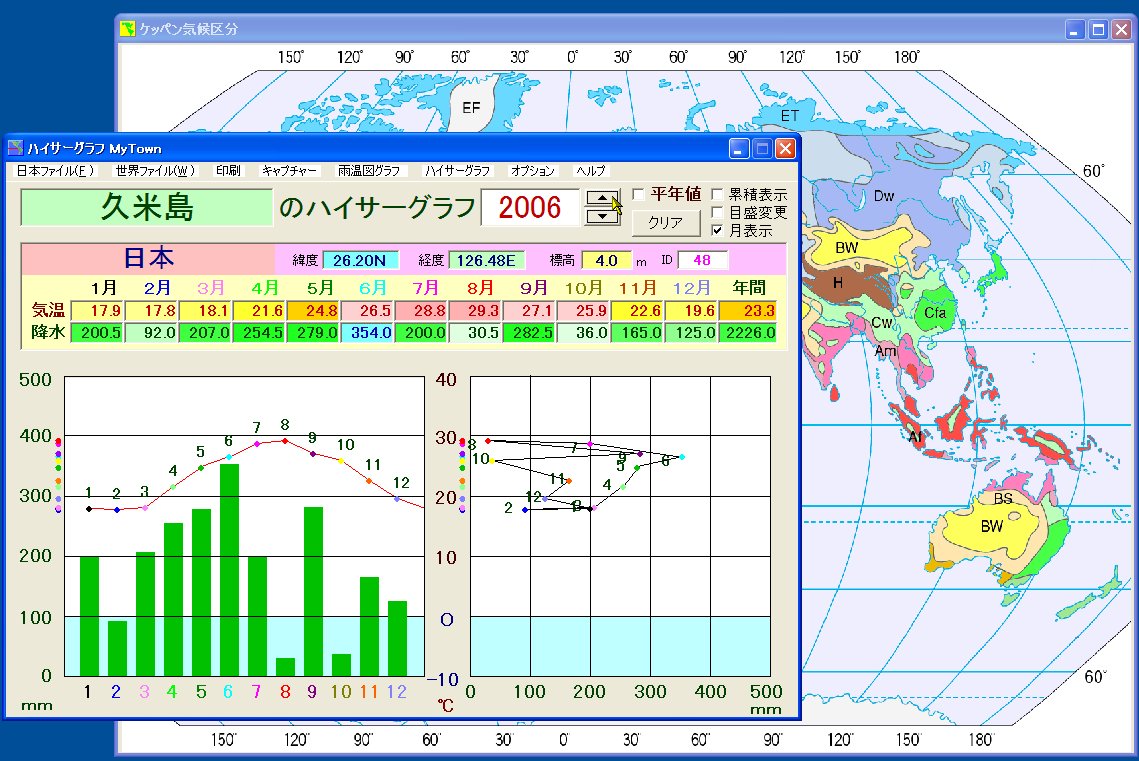
Task: Decrease the year with the down arrow
Action: 603,216
